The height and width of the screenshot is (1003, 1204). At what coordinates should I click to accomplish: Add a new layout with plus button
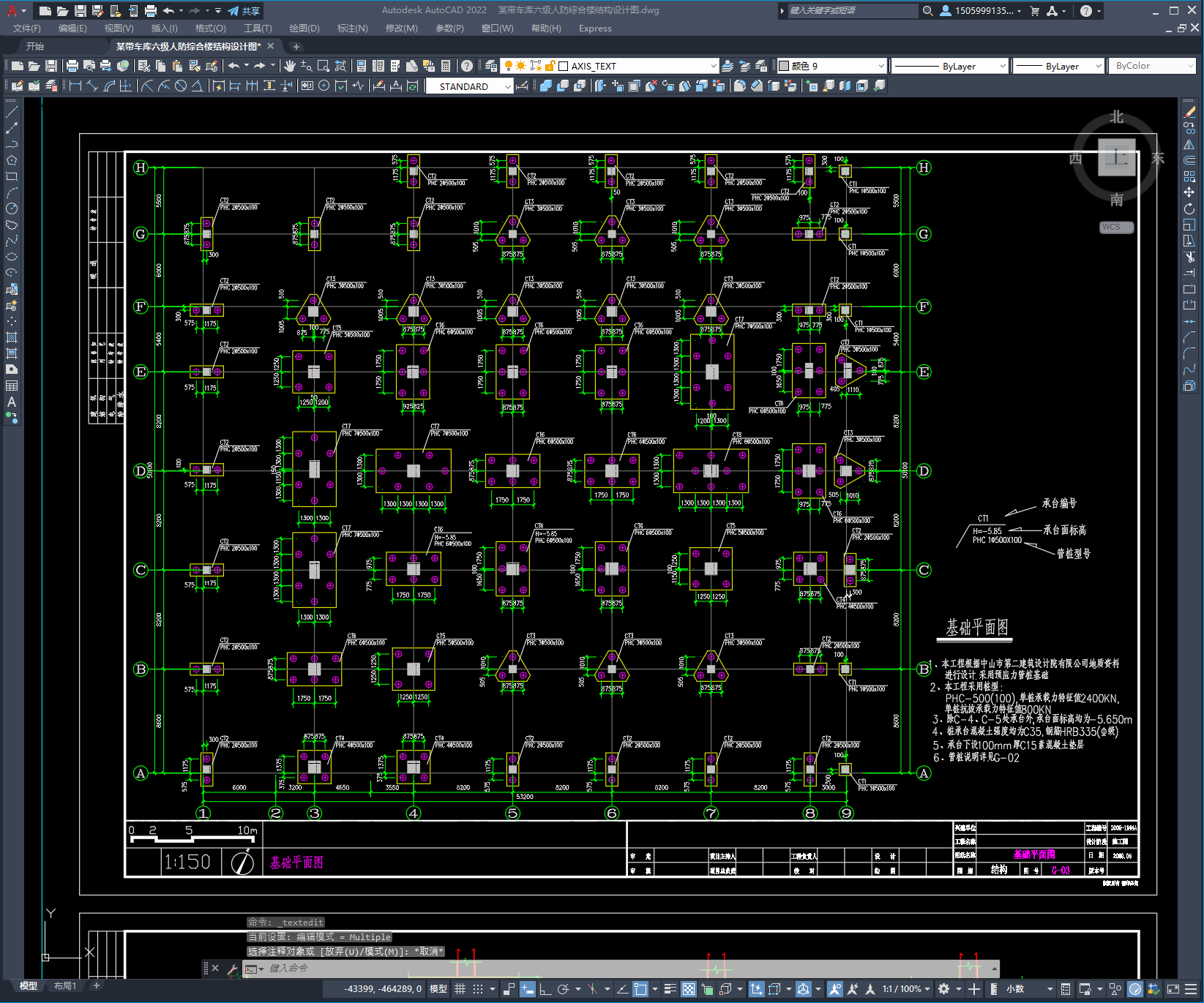click(96, 985)
